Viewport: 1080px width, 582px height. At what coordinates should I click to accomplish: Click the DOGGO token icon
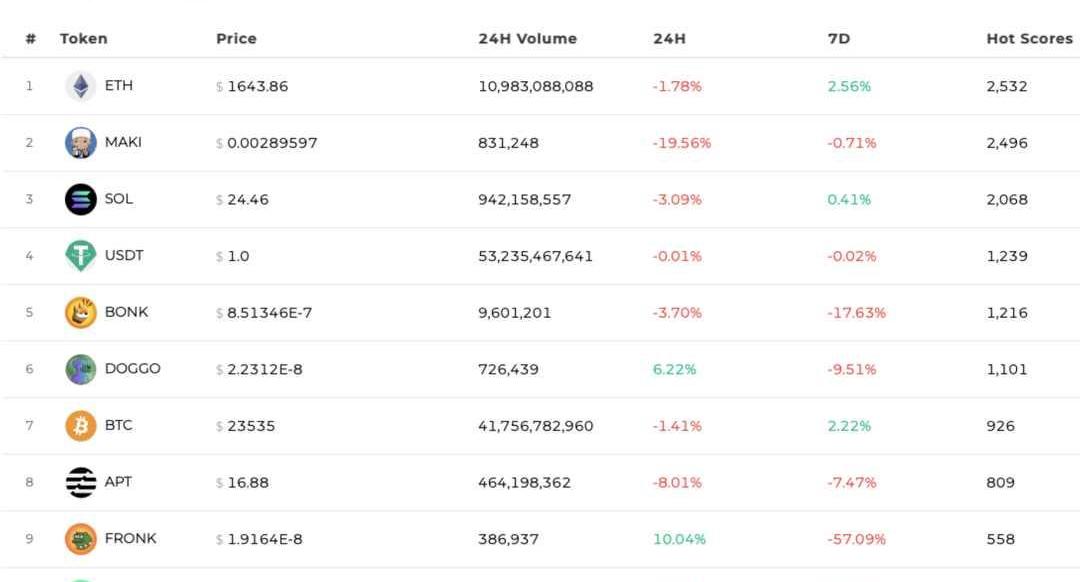click(x=81, y=369)
